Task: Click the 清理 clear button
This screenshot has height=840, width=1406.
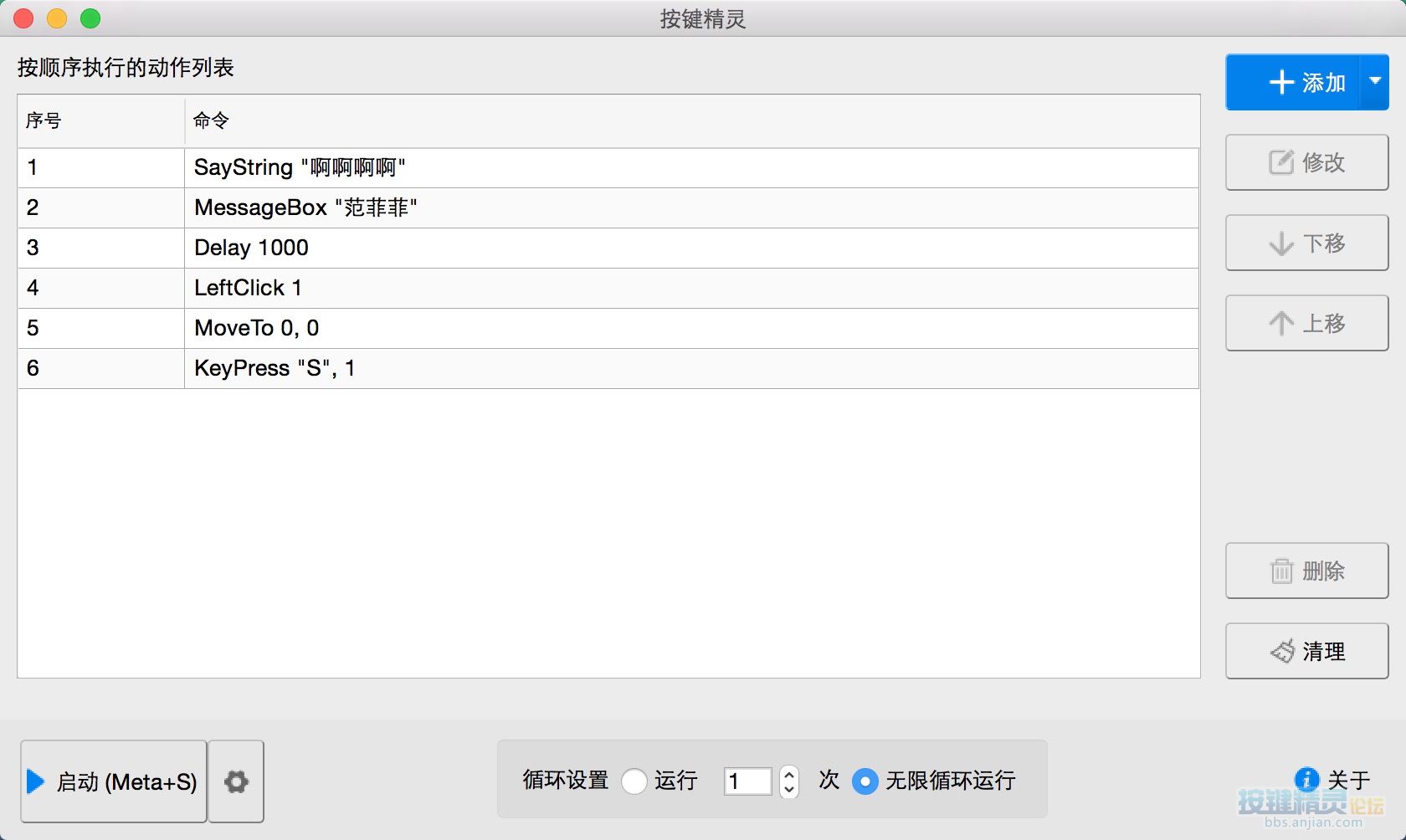Action: pyautogui.click(x=1306, y=651)
